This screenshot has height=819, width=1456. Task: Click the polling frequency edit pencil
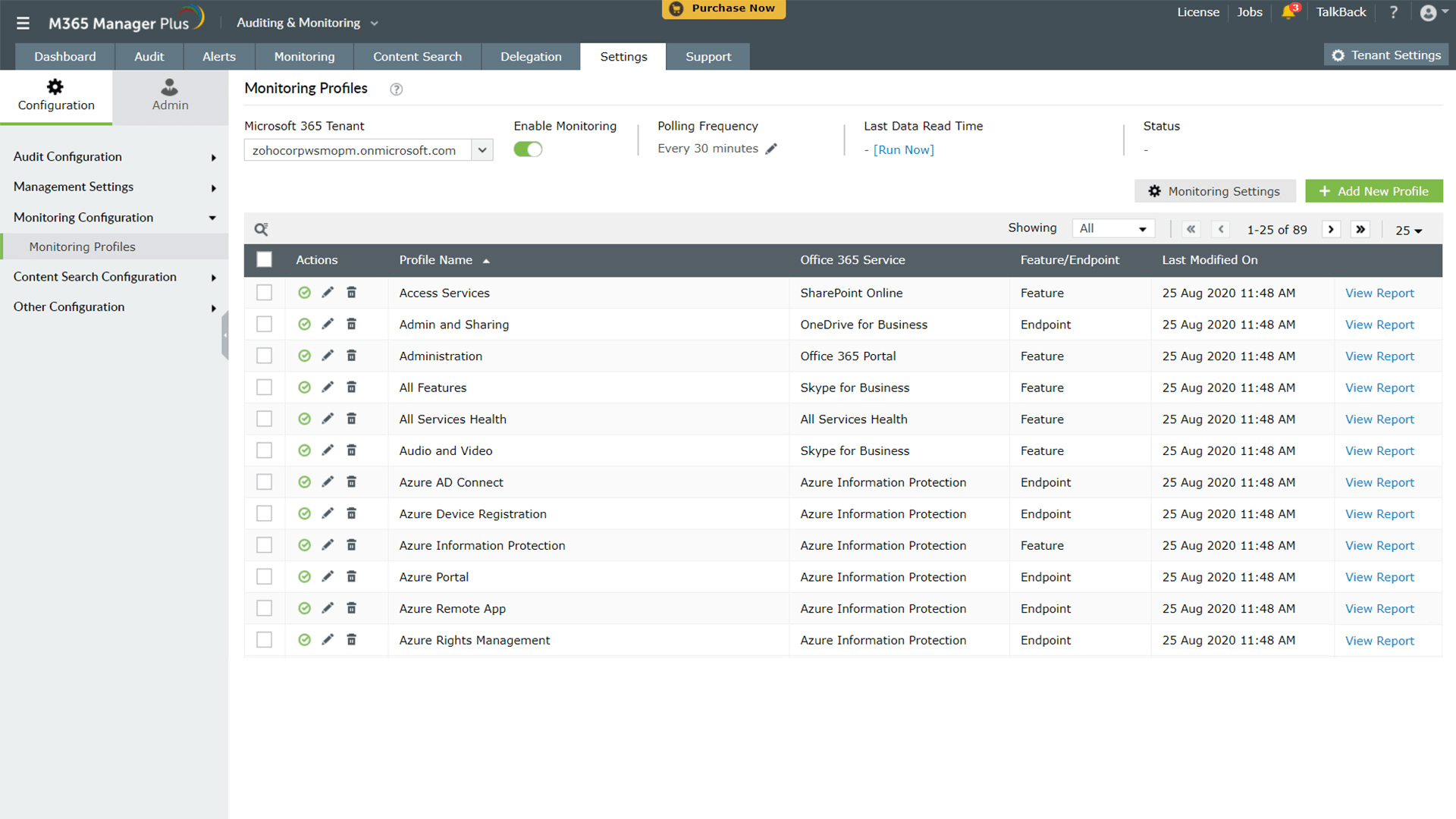pos(771,149)
